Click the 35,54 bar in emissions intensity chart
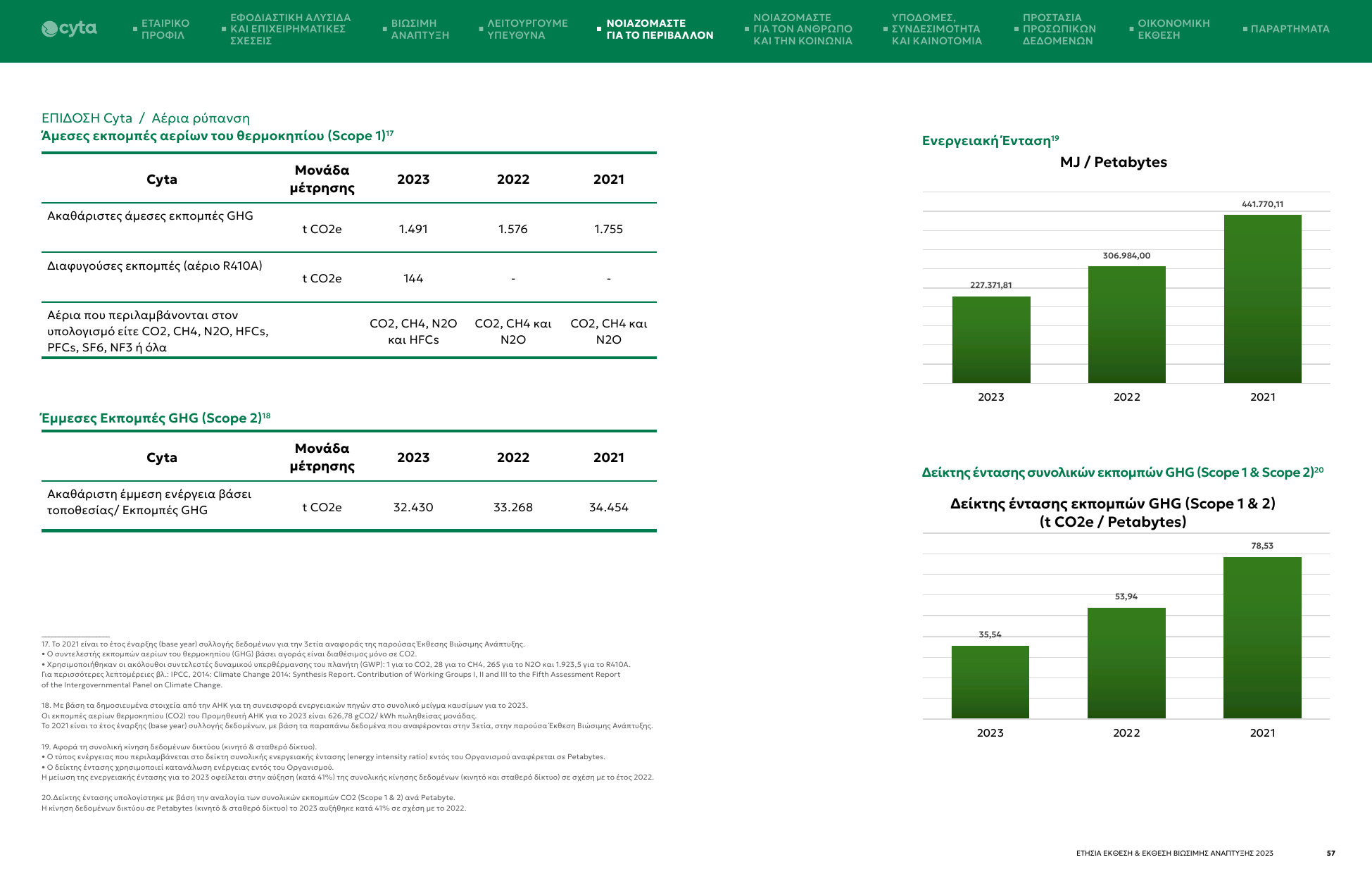1372x874 pixels. (990, 682)
